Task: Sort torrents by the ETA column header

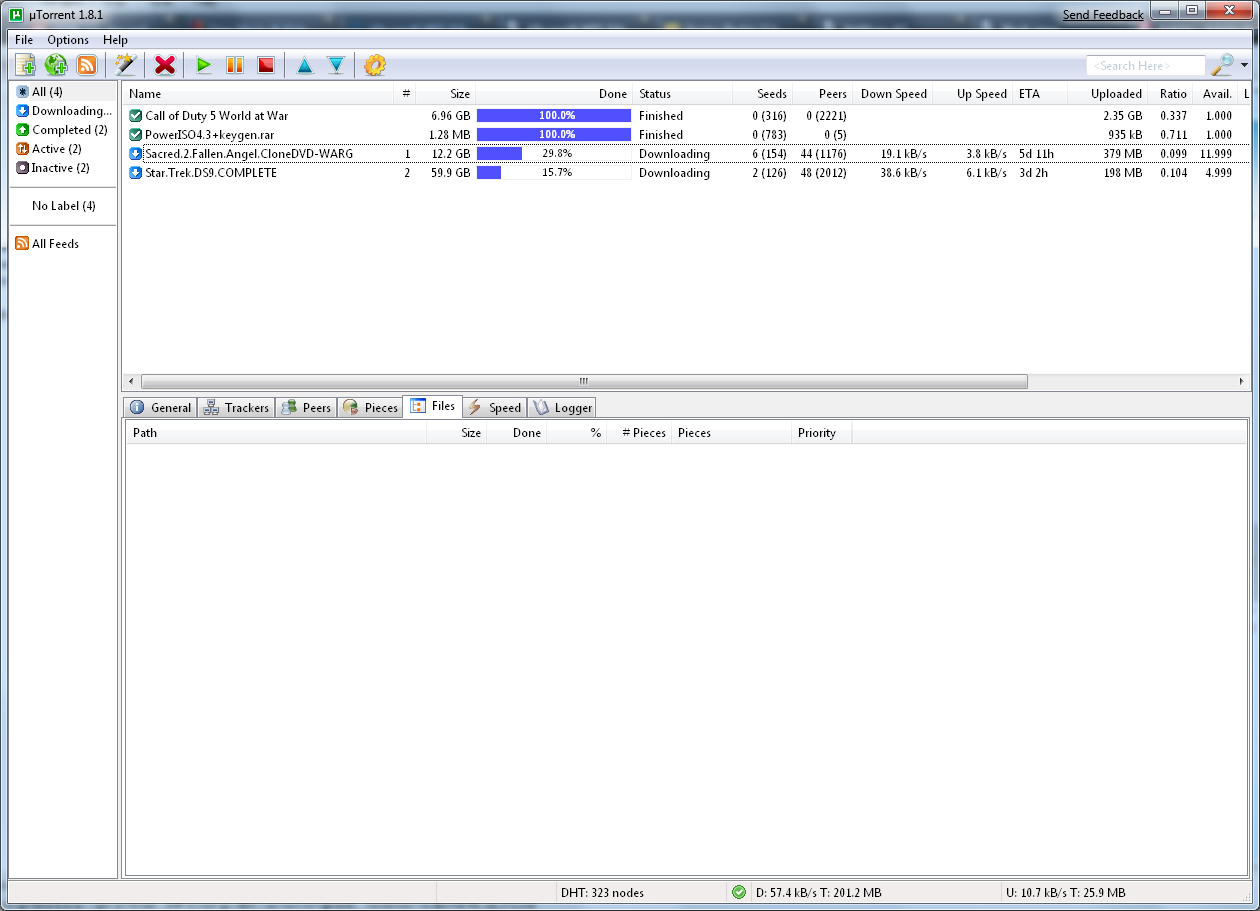Action: coord(1039,94)
